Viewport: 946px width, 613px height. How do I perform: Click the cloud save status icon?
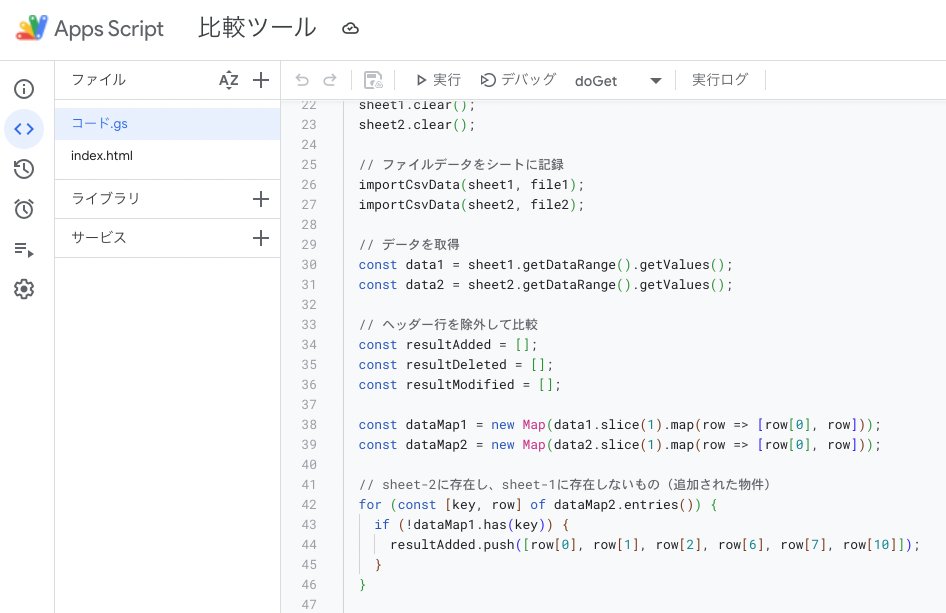[351, 28]
